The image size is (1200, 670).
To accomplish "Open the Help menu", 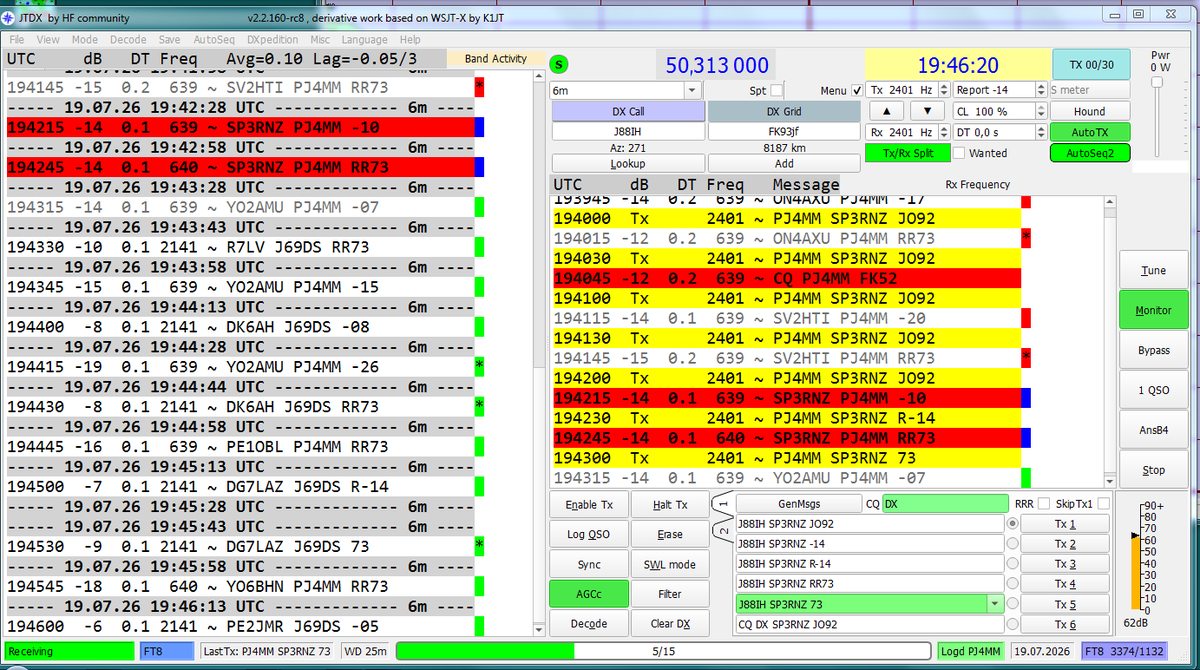I will (410, 40).
